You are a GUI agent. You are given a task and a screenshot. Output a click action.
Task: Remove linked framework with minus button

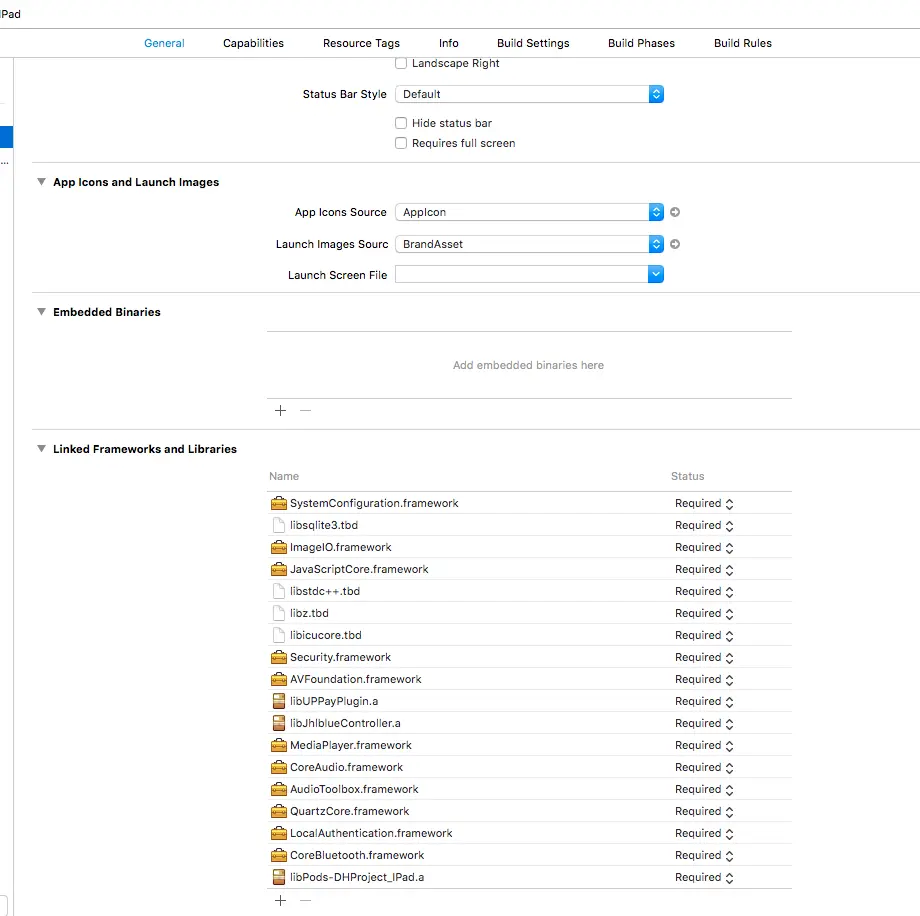pos(305,900)
